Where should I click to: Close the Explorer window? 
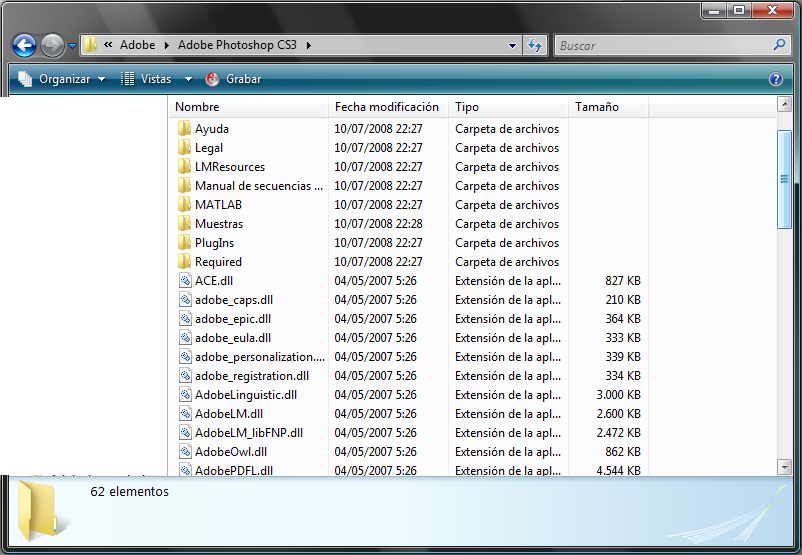point(772,10)
